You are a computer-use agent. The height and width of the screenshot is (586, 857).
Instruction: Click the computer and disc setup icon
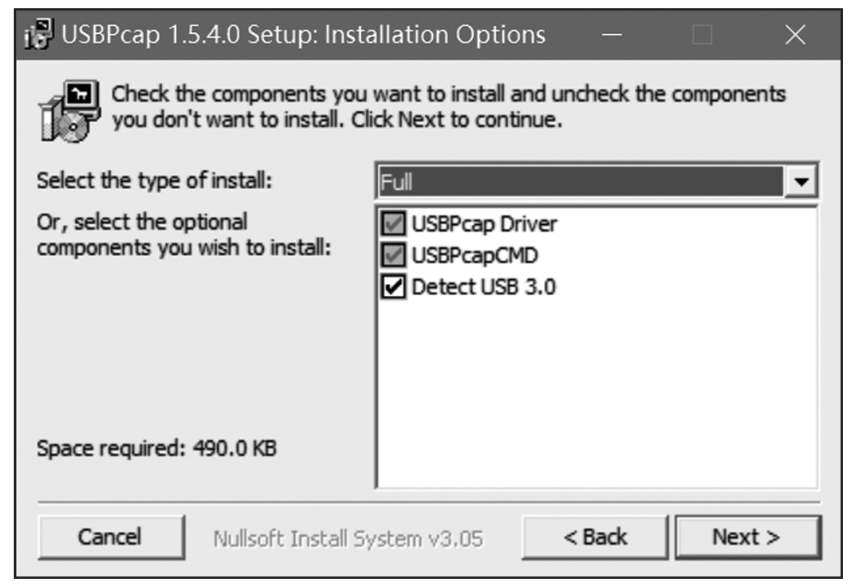click(x=68, y=109)
